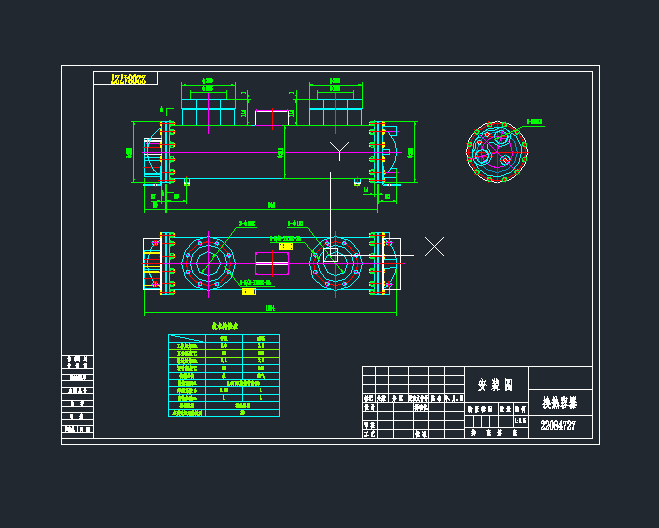Click the right circular nozzle flange in plan view

tap(337, 262)
